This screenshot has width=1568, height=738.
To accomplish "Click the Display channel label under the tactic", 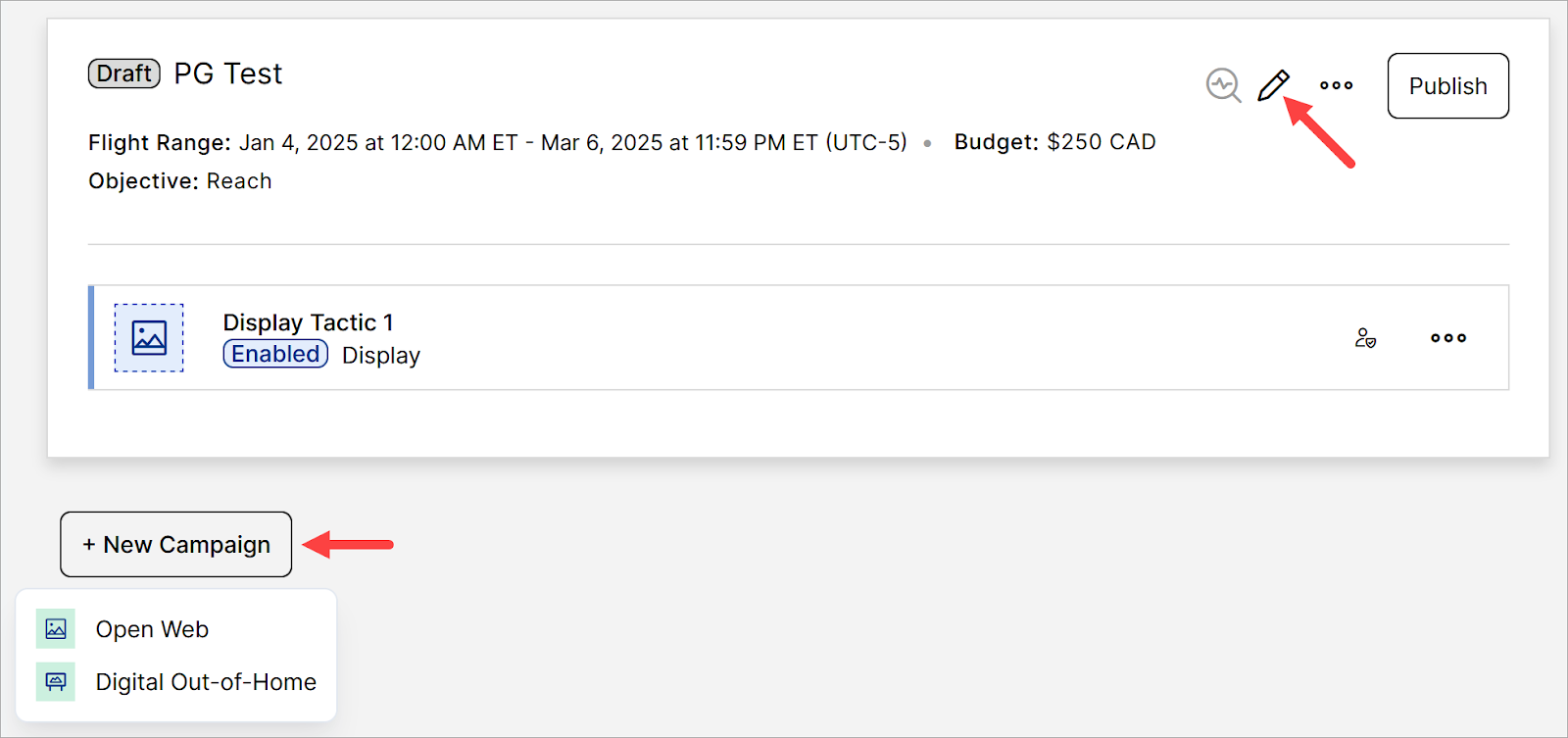I will click(380, 356).
